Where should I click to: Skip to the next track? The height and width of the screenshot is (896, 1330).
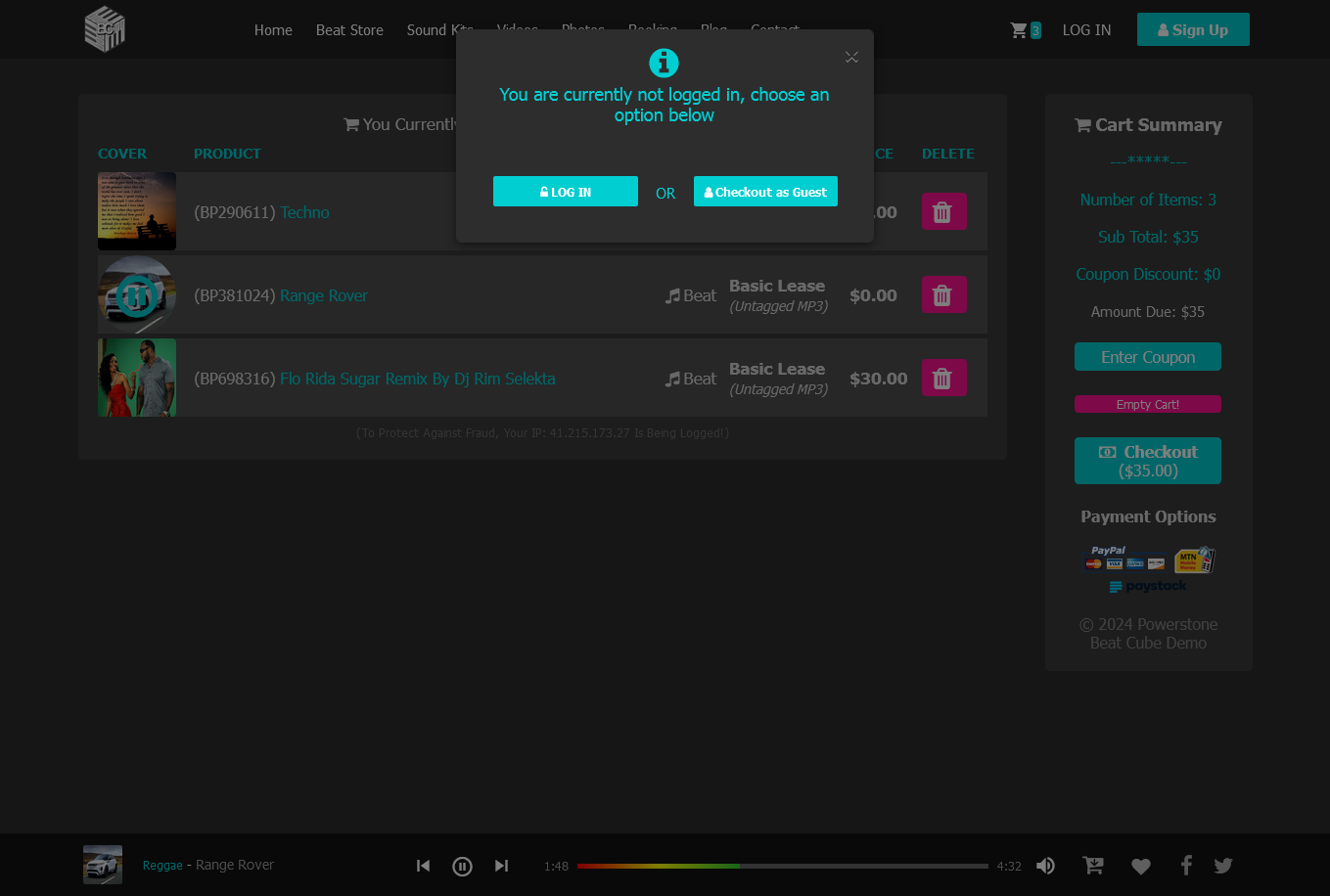coord(501,866)
